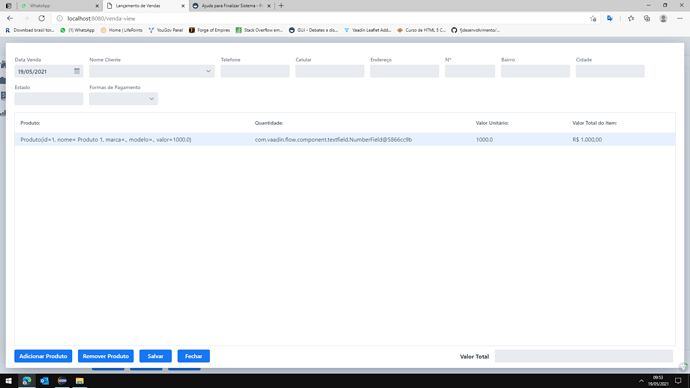Reload the page with the refresh icon
690x388 pixels.
pos(41,18)
